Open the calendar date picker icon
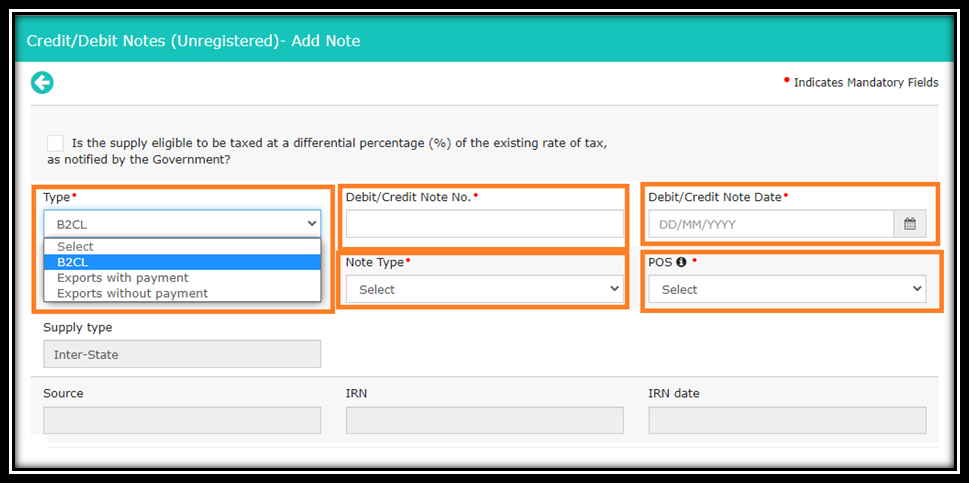969x483 pixels. [x=910, y=224]
